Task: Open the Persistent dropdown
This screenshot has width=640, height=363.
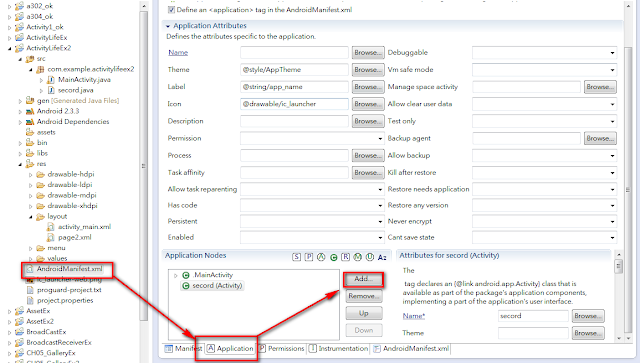Action: [380, 222]
